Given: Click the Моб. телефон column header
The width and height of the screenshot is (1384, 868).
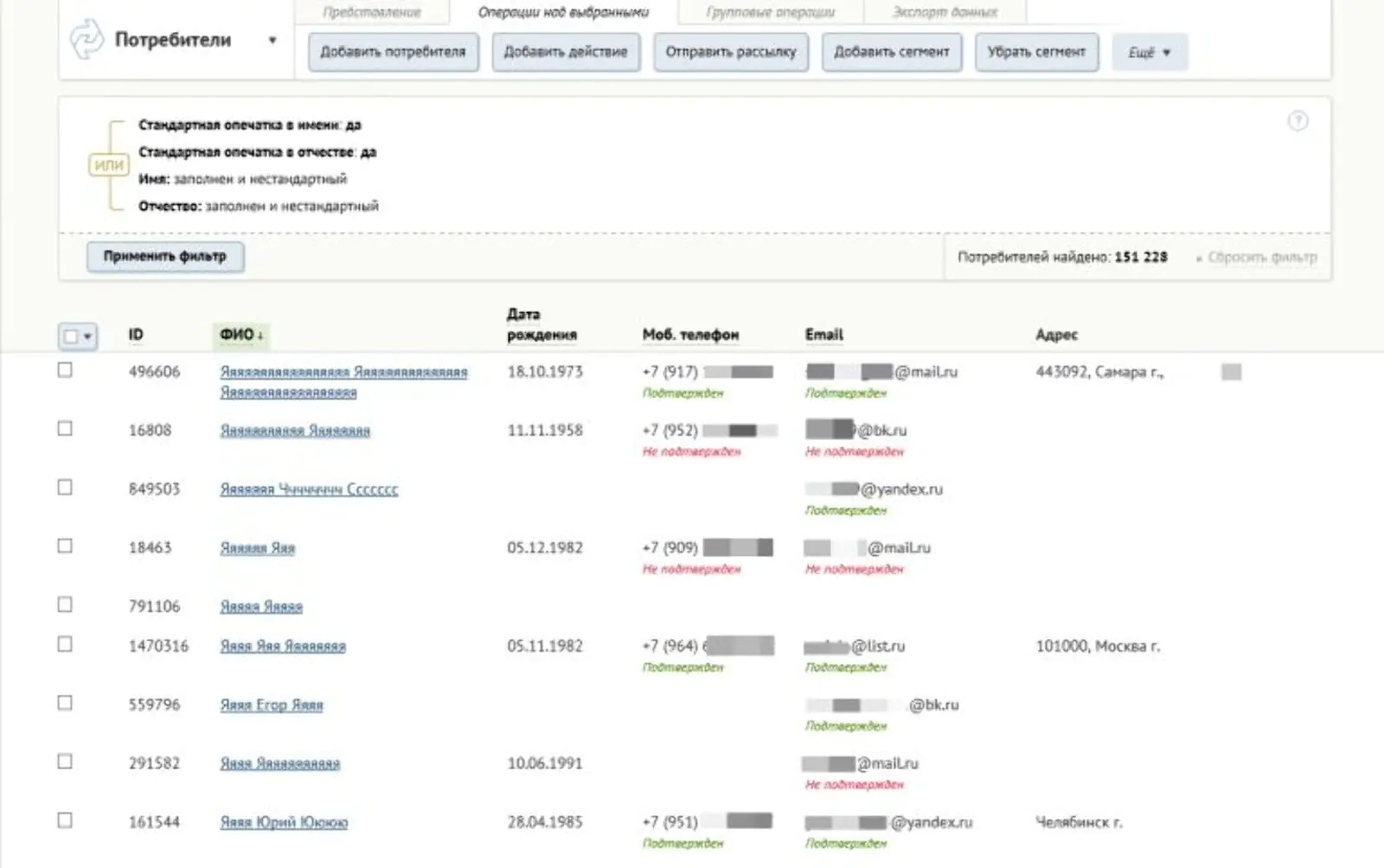Looking at the screenshot, I should click(x=690, y=335).
